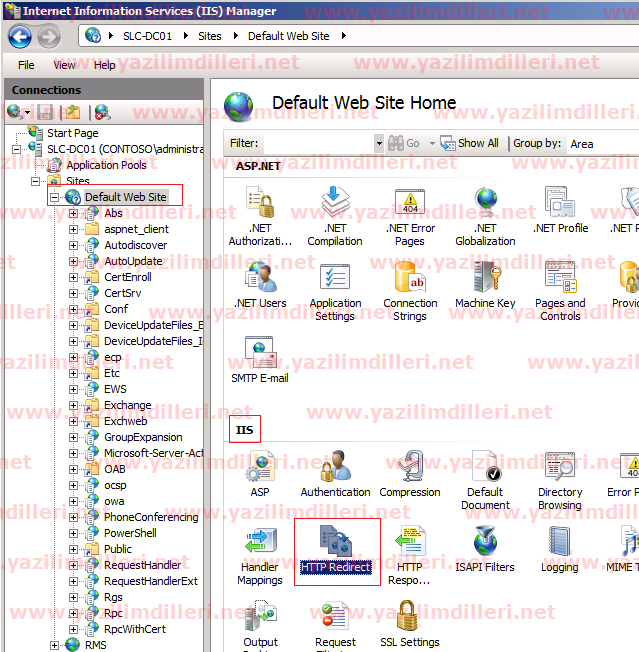Select Start Page in Connections tree
The image size is (639, 652).
click(73, 133)
